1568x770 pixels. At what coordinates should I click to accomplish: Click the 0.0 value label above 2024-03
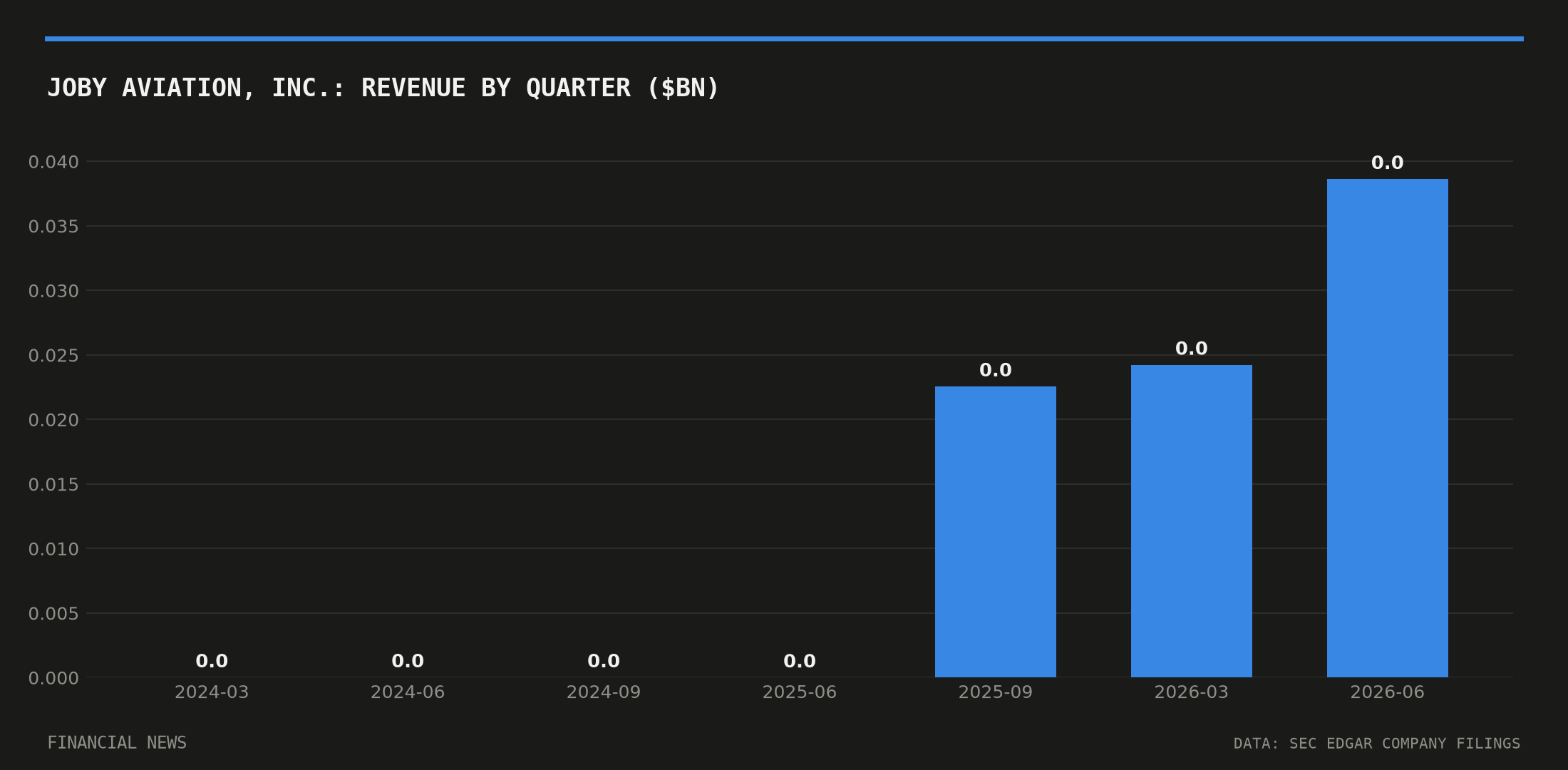pos(212,662)
